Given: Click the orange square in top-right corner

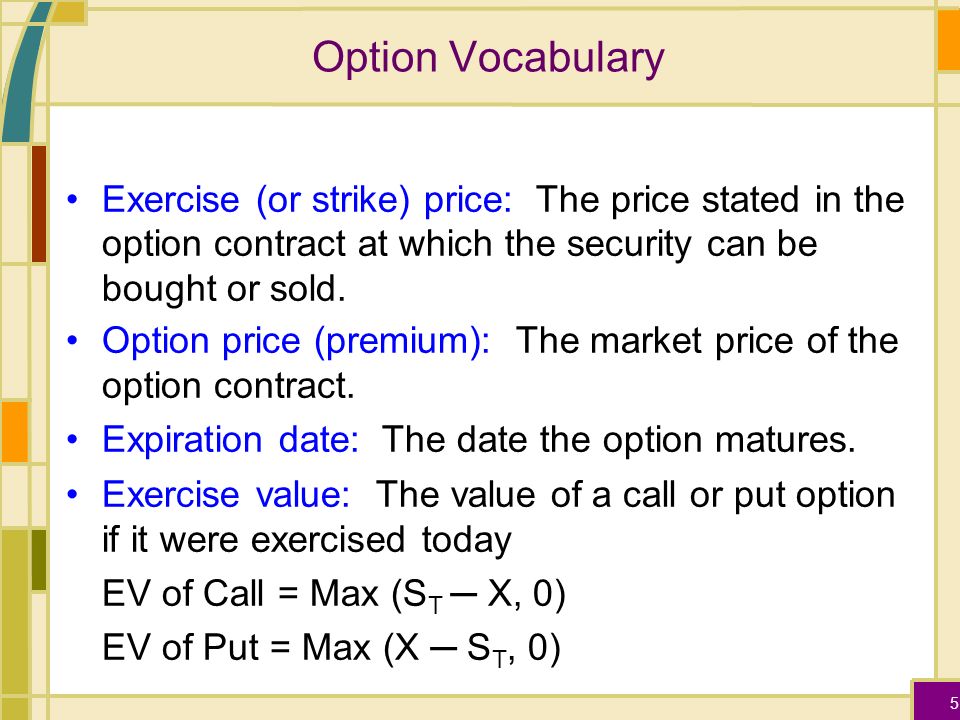Looking at the screenshot, I should (x=949, y=40).
